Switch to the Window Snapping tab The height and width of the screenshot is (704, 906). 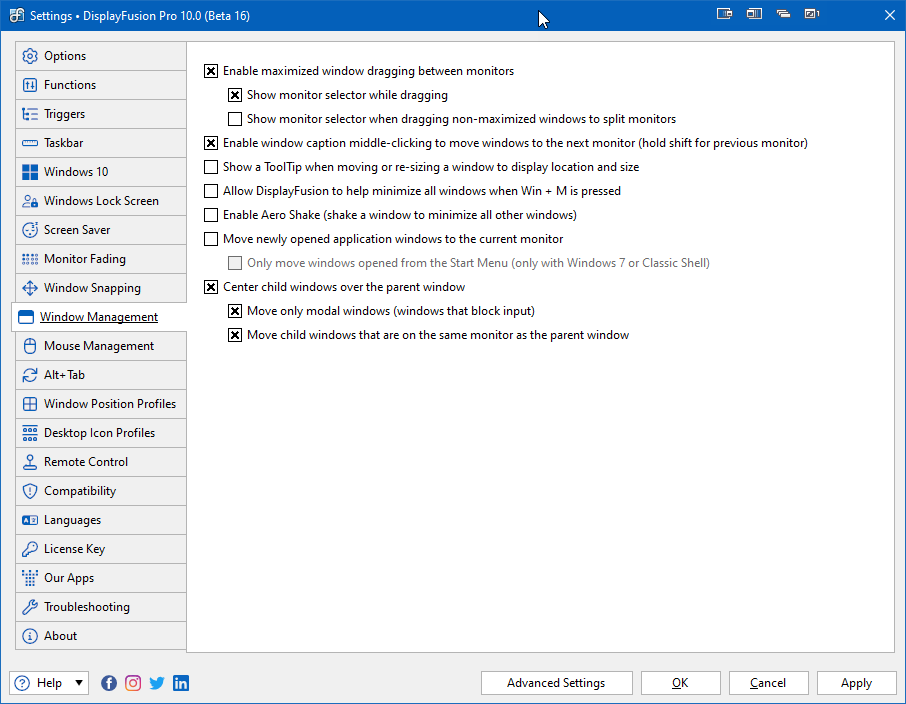pyautogui.click(x=92, y=288)
